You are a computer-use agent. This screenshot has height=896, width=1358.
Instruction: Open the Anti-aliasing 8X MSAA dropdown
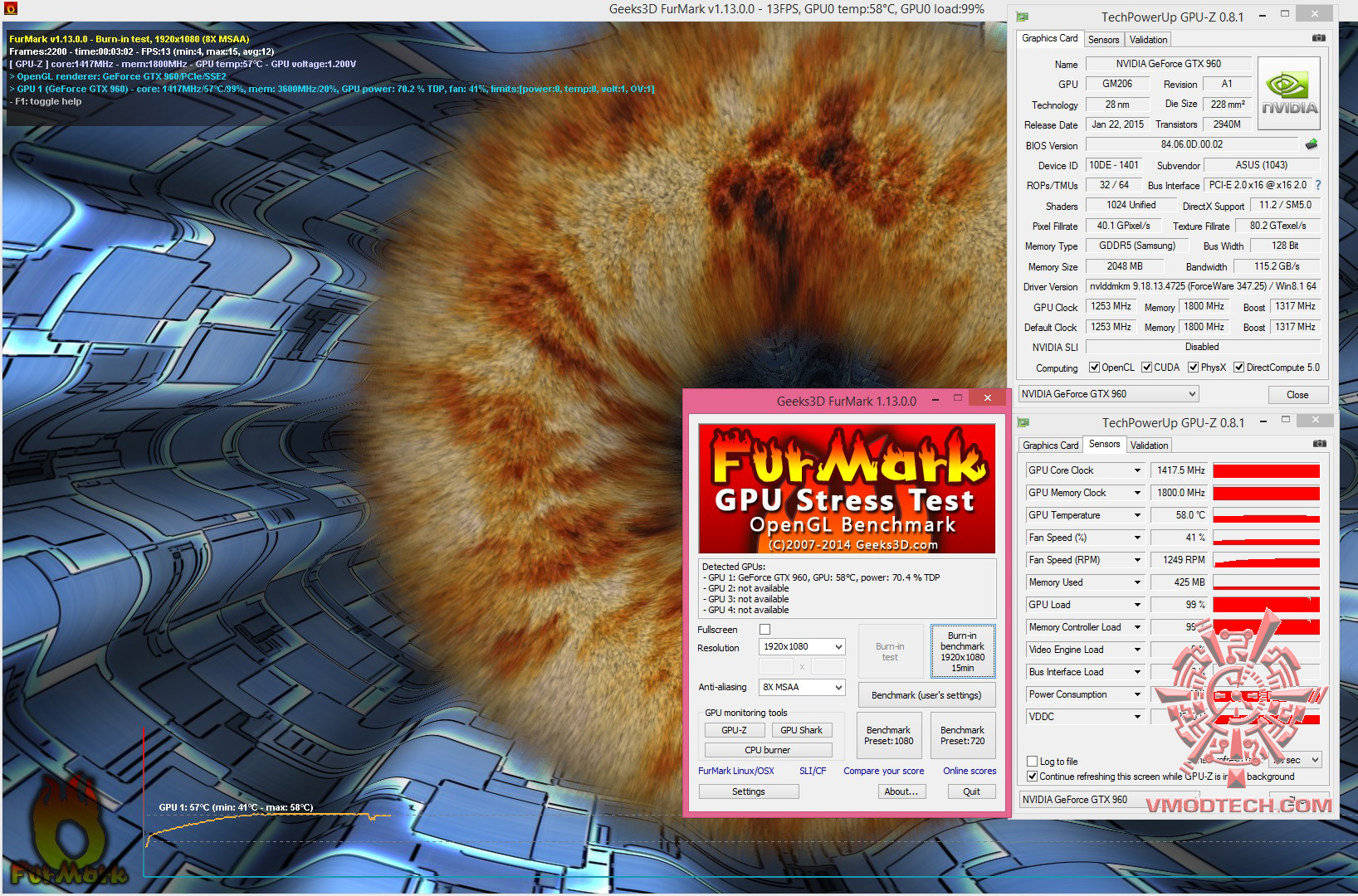click(802, 688)
